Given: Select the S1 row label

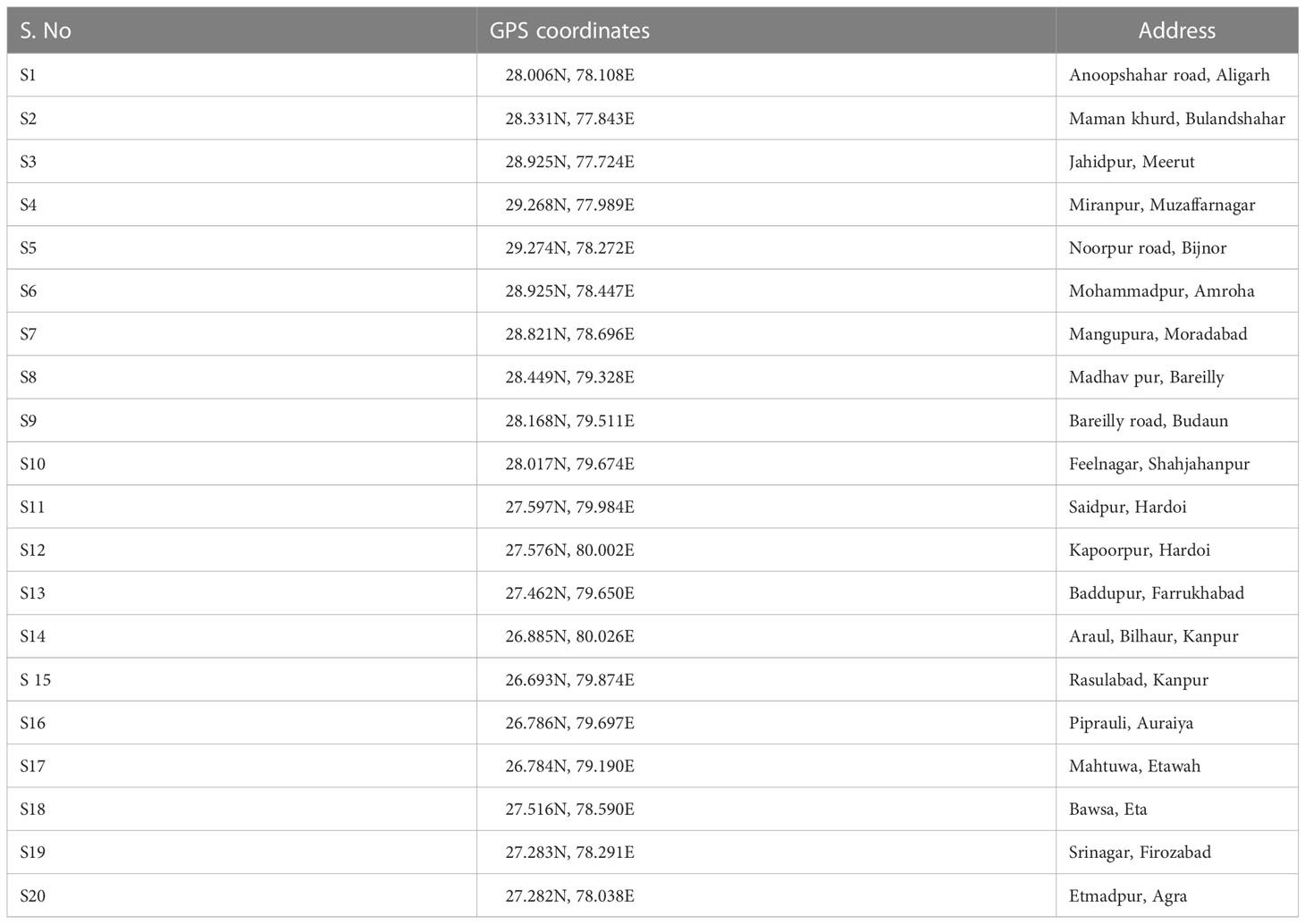Looking at the screenshot, I should [x=29, y=75].
